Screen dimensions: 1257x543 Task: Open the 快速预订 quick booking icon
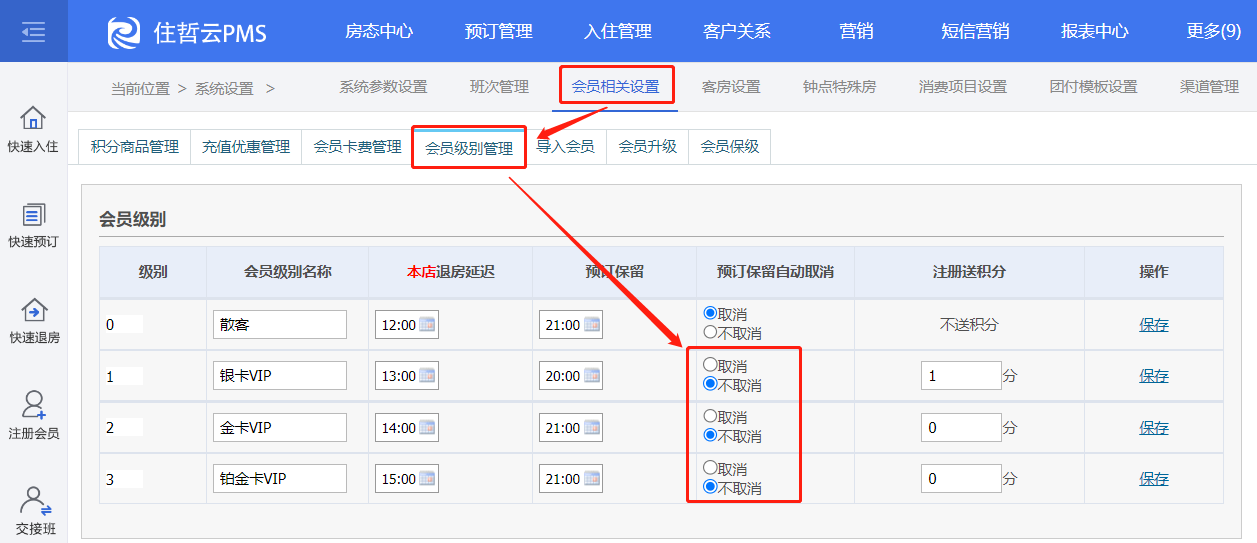pos(33,214)
